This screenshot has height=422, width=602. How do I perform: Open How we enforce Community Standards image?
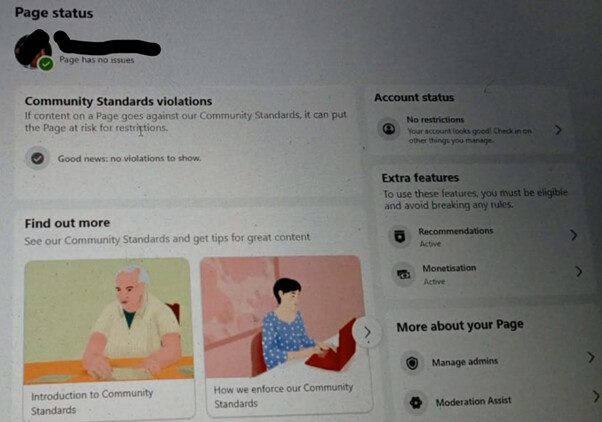coord(282,317)
